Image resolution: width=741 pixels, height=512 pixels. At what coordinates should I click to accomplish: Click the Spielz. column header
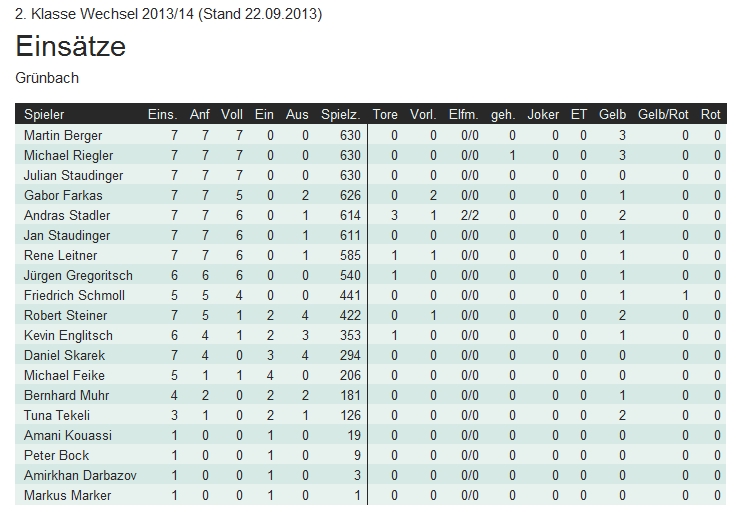tap(340, 115)
